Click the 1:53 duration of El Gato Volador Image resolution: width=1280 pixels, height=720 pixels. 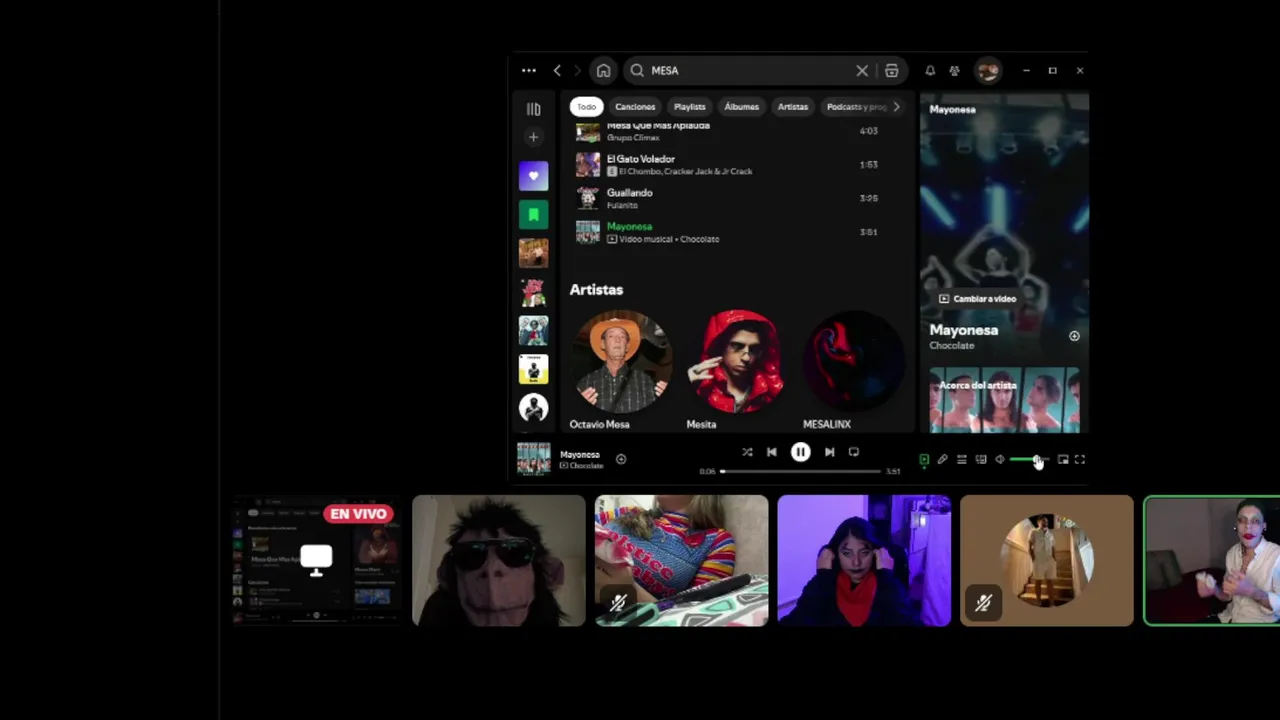pyautogui.click(x=869, y=165)
